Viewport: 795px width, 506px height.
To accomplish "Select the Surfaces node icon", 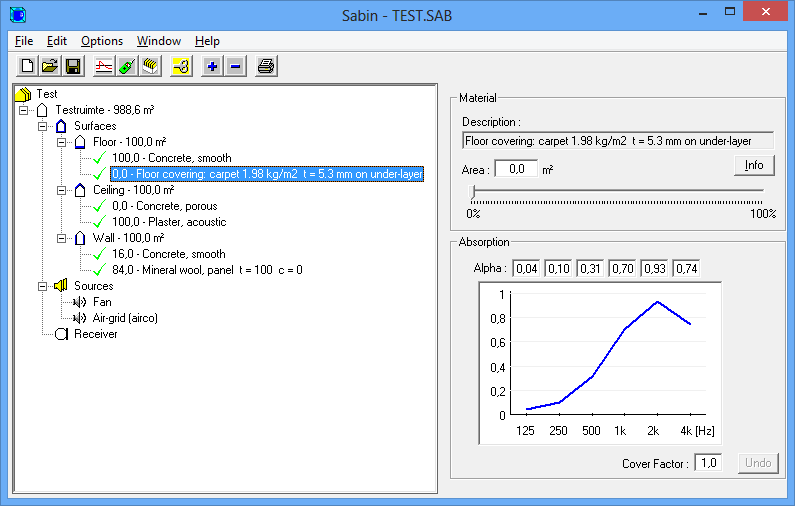I will [x=61, y=126].
